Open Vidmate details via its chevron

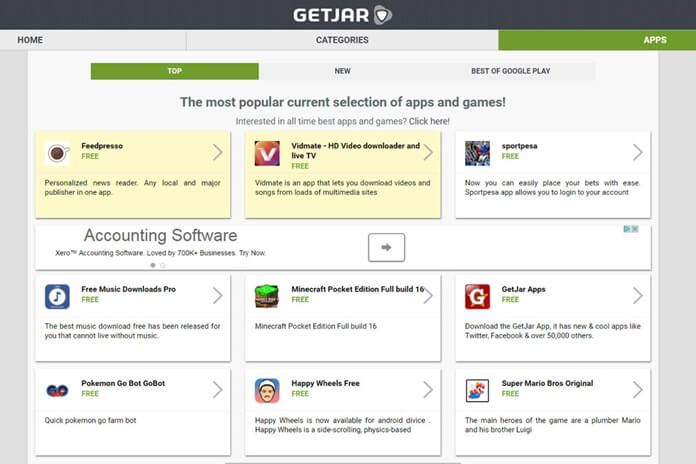[427, 152]
